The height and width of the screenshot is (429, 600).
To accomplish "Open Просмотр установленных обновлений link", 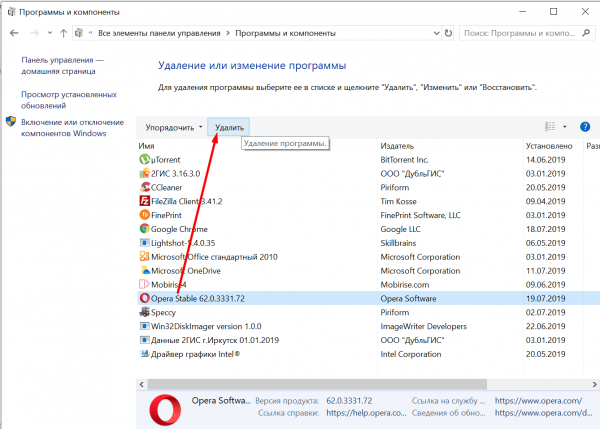I will pos(69,100).
